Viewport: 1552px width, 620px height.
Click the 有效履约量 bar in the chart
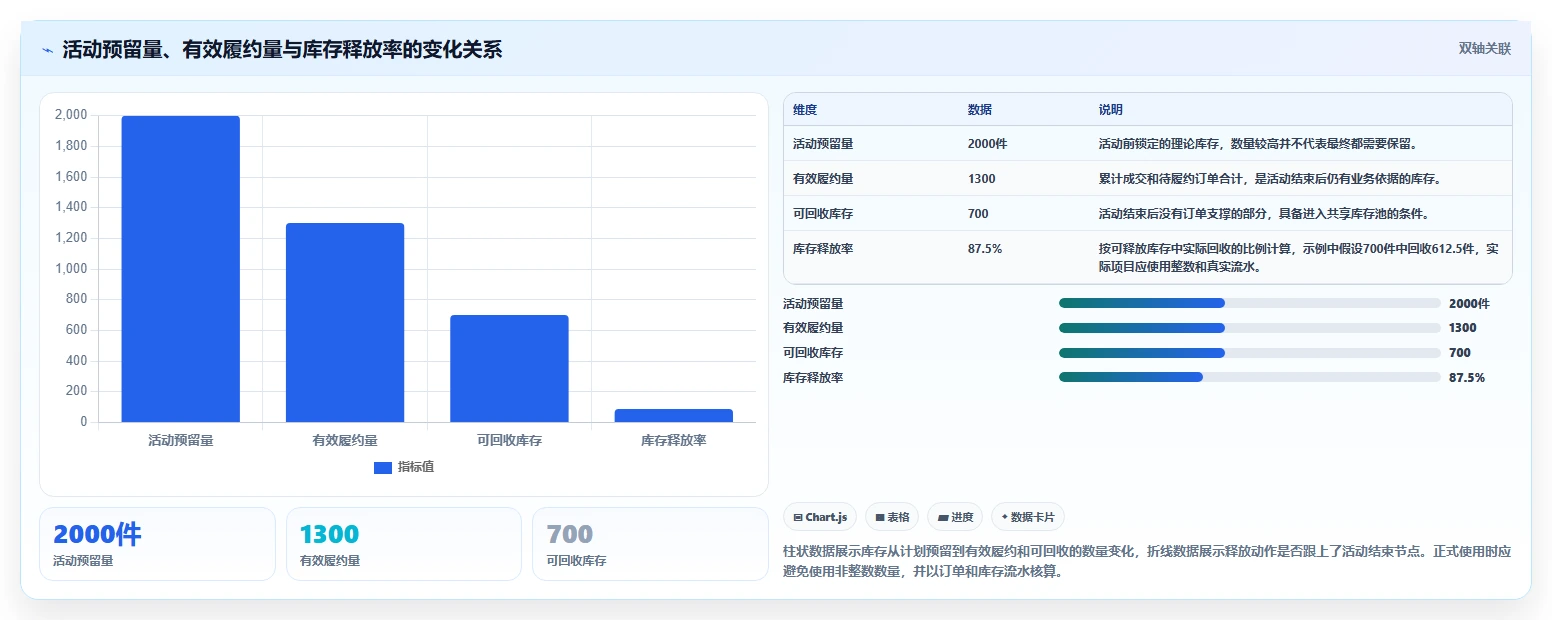[345, 322]
